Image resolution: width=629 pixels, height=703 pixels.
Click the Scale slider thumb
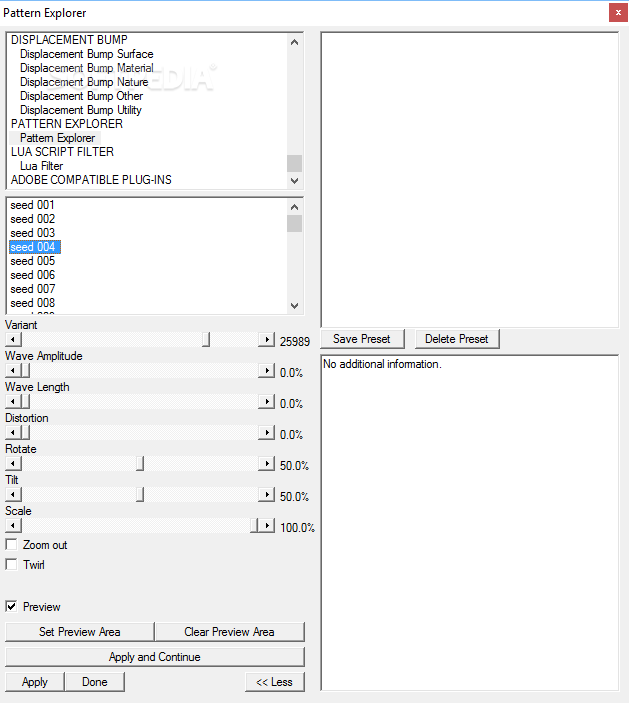pos(254,525)
